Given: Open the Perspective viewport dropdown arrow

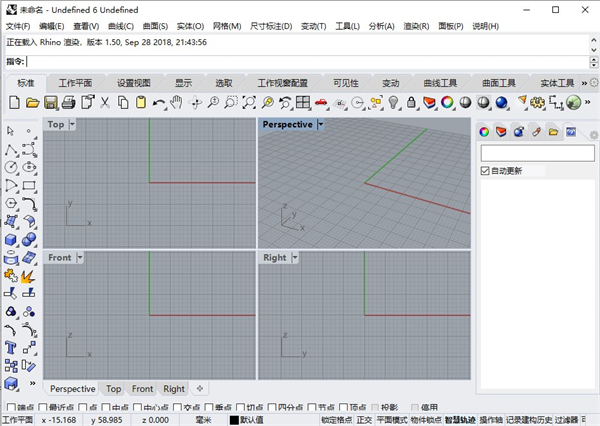Looking at the screenshot, I should tap(321, 125).
